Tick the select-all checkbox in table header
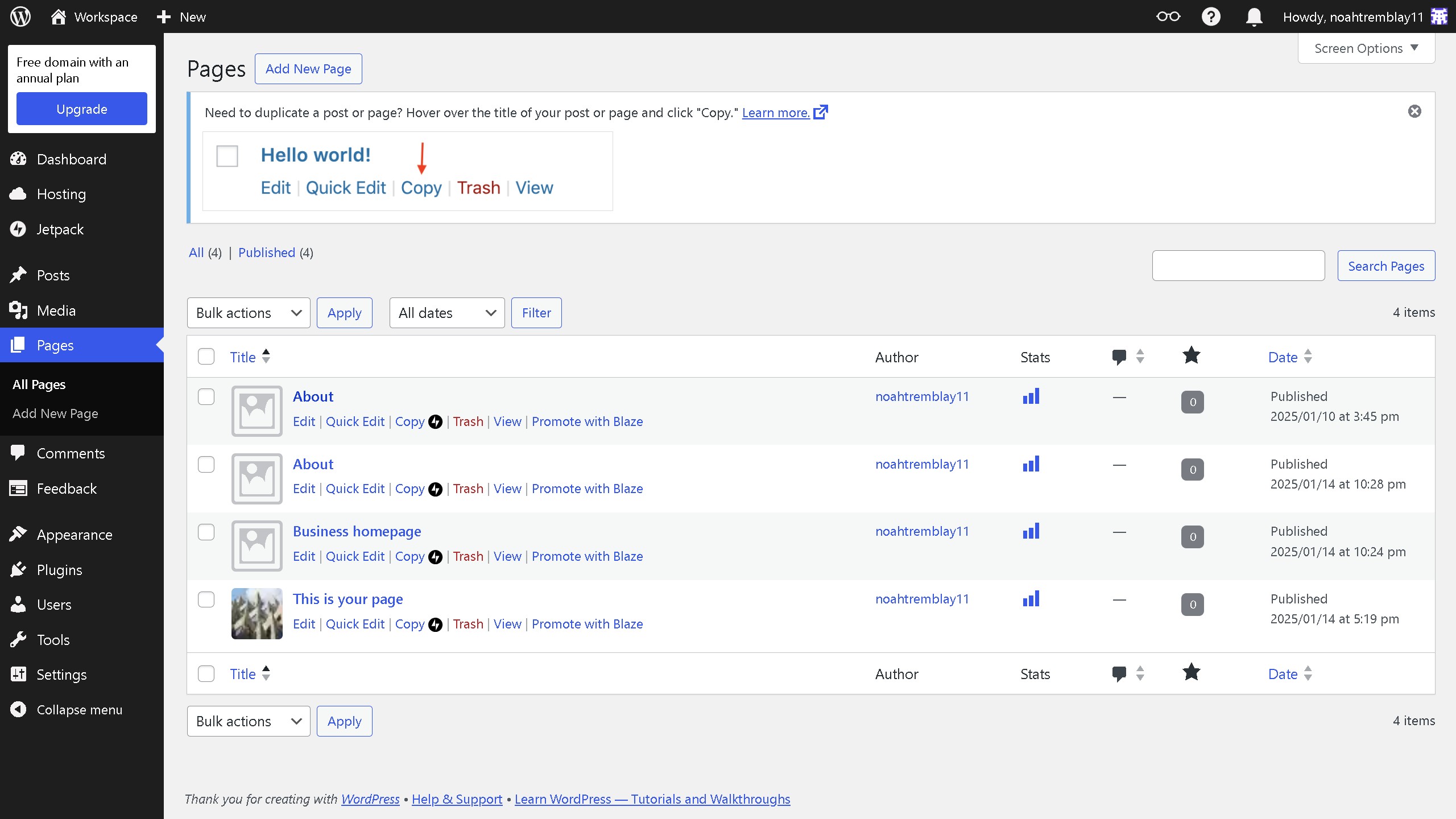1456x819 pixels. (206, 357)
